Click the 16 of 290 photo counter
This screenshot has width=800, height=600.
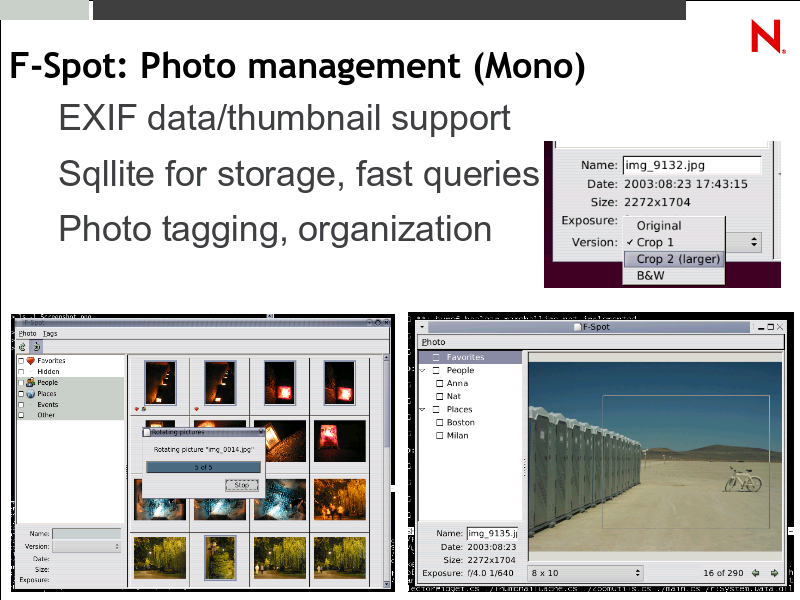tap(723, 573)
